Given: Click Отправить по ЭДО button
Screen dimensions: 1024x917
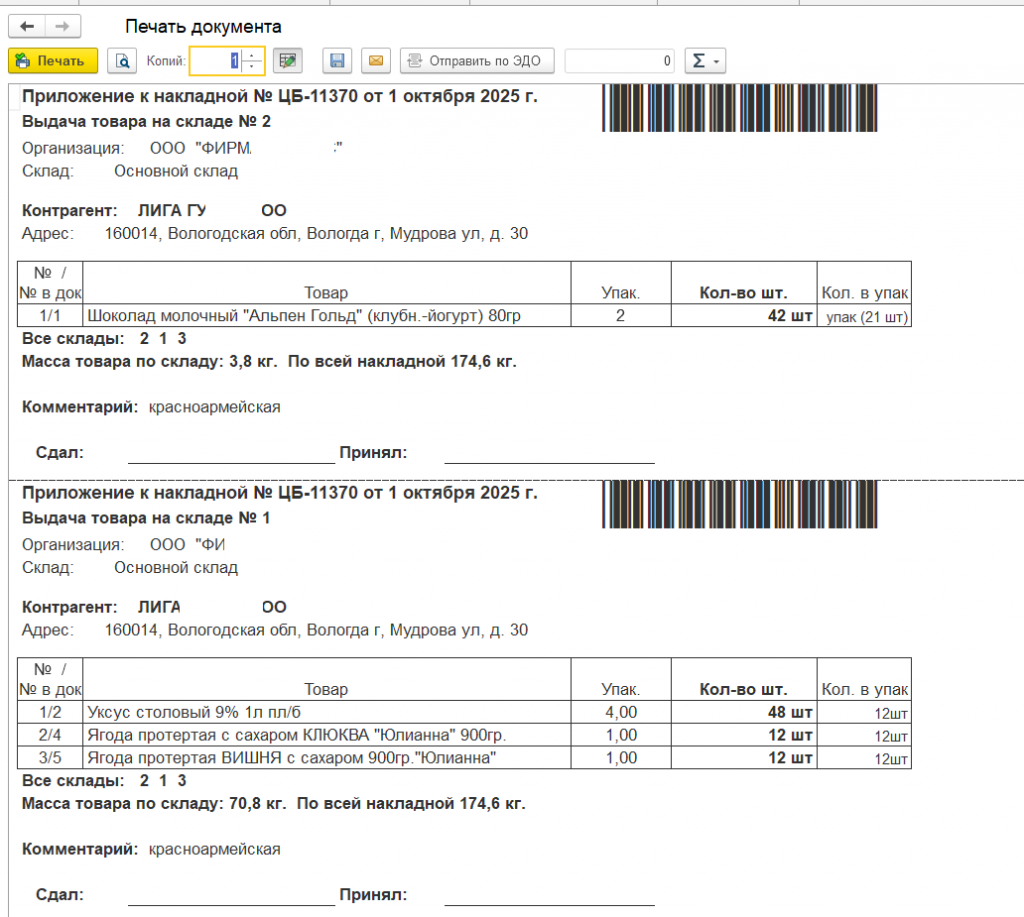Looking at the screenshot, I should click(477, 61).
